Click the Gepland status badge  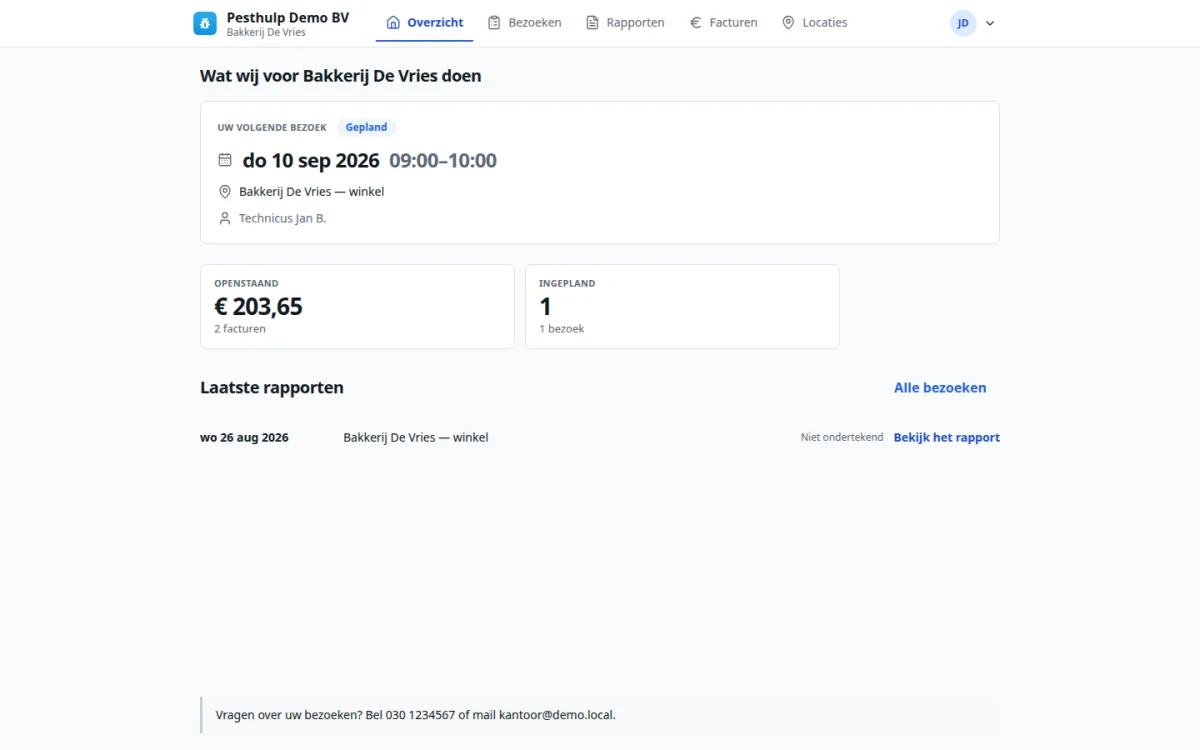click(x=366, y=127)
